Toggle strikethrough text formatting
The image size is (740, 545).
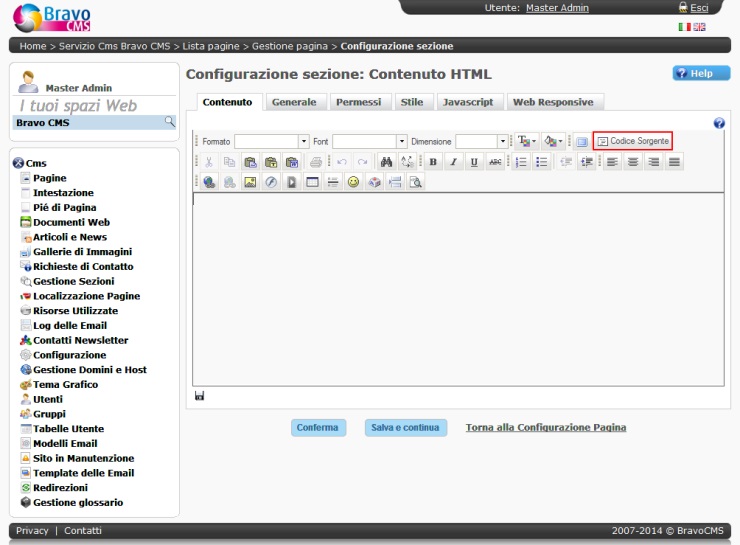coord(494,162)
